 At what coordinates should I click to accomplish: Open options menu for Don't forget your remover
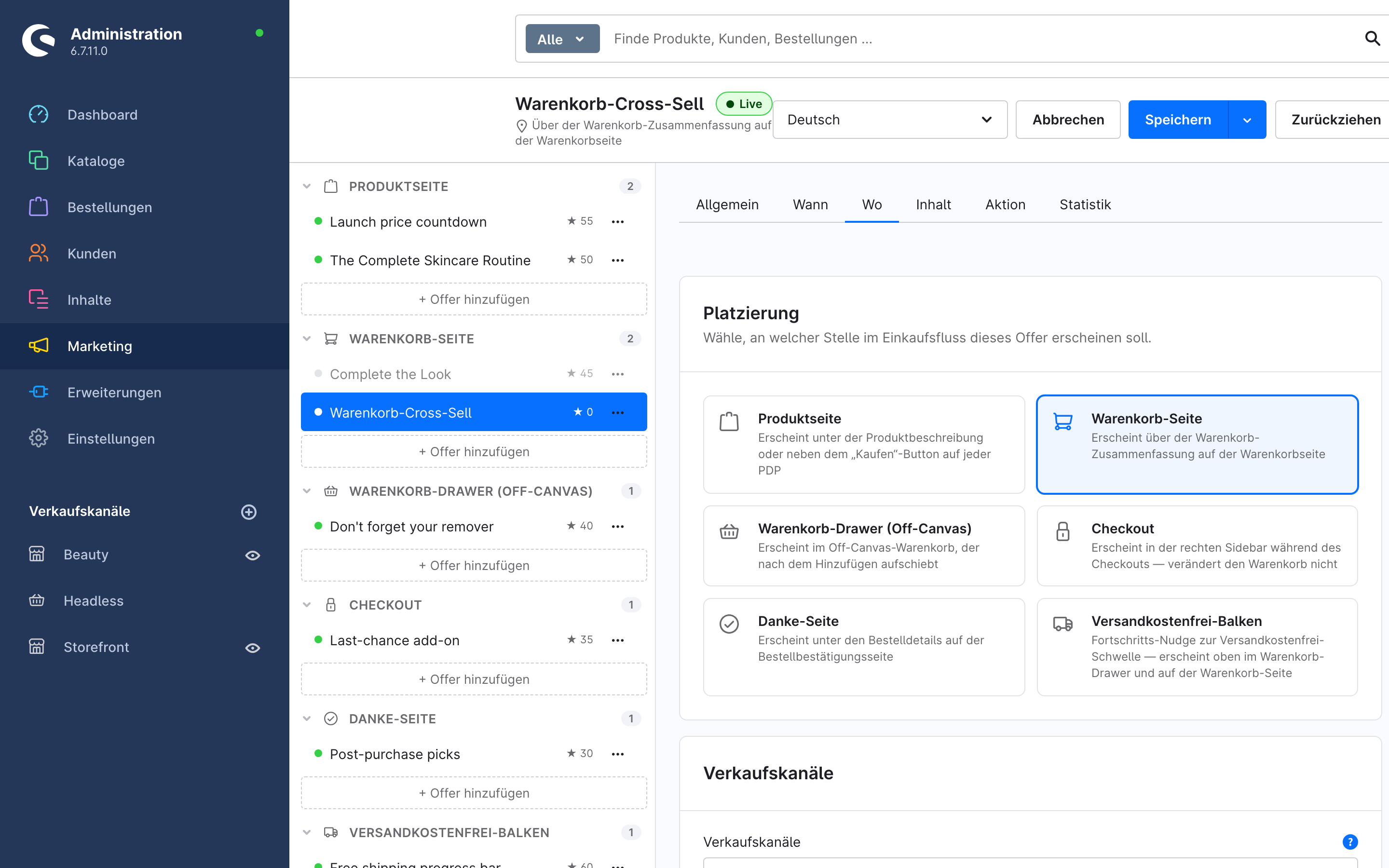pyautogui.click(x=618, y=527)
